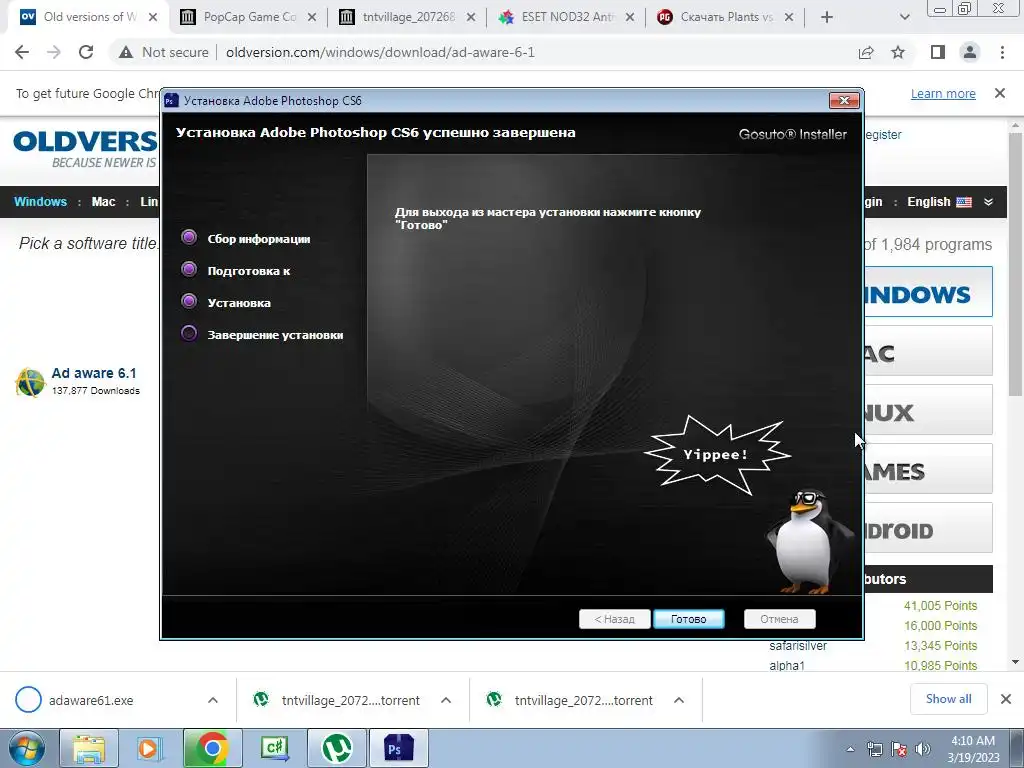Click the safarisilver contributor link
1024x768 pixels.
(x=798, y=646)
